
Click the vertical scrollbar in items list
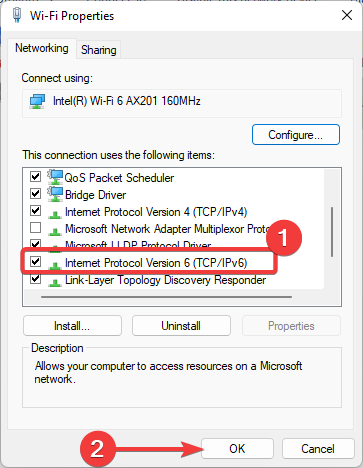tap(332, 232)
